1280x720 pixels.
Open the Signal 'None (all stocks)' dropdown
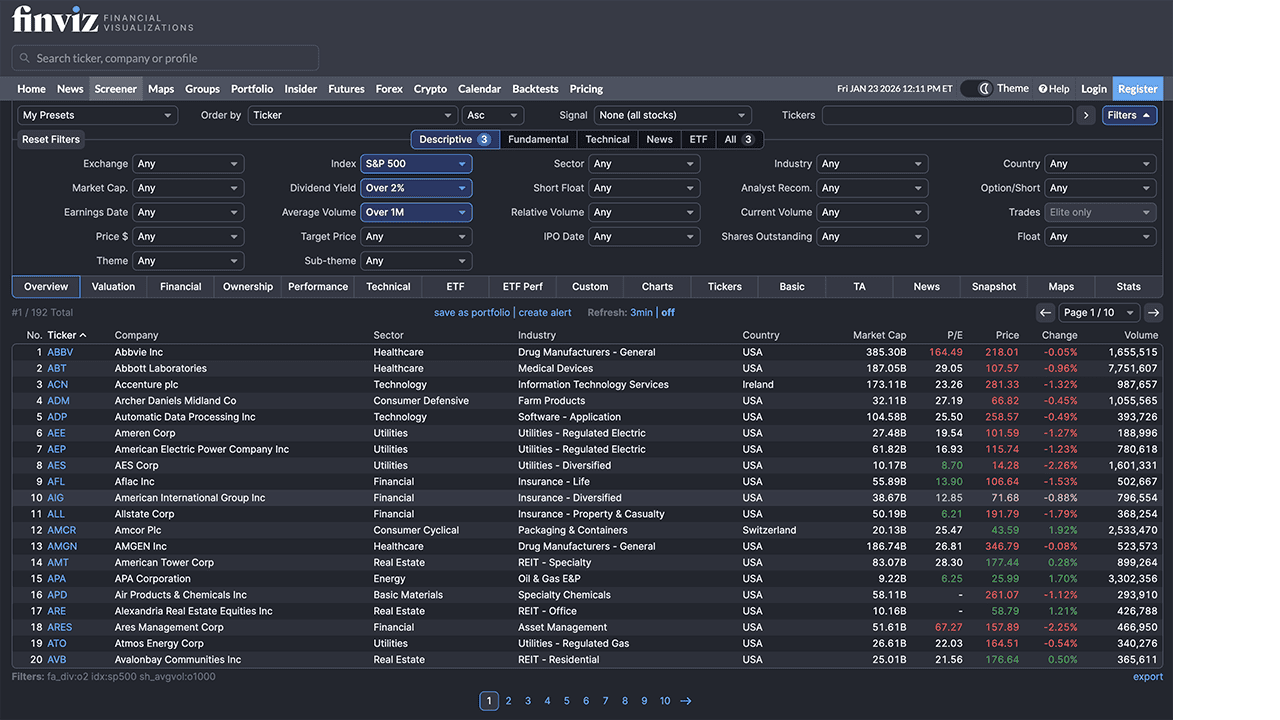click(672, 115)
